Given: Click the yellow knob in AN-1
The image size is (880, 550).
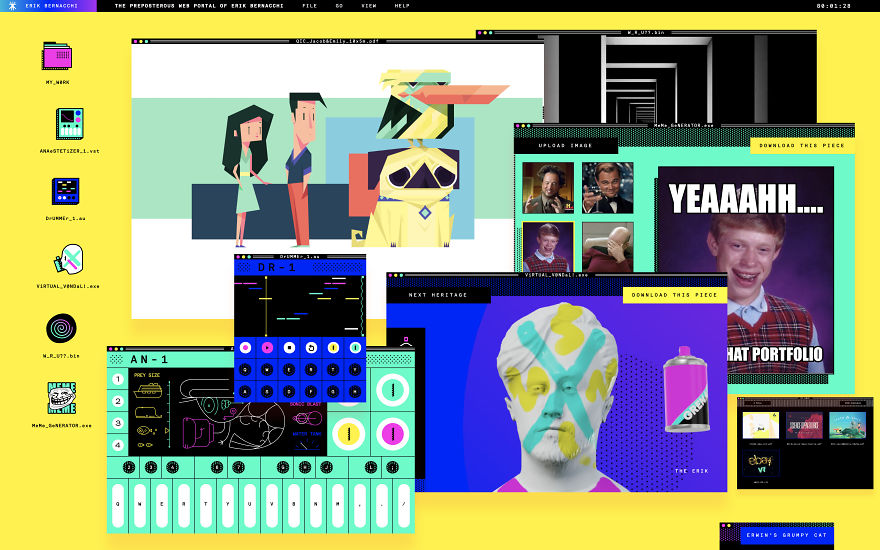Looking at the screenshot, I should pos(349,434).
